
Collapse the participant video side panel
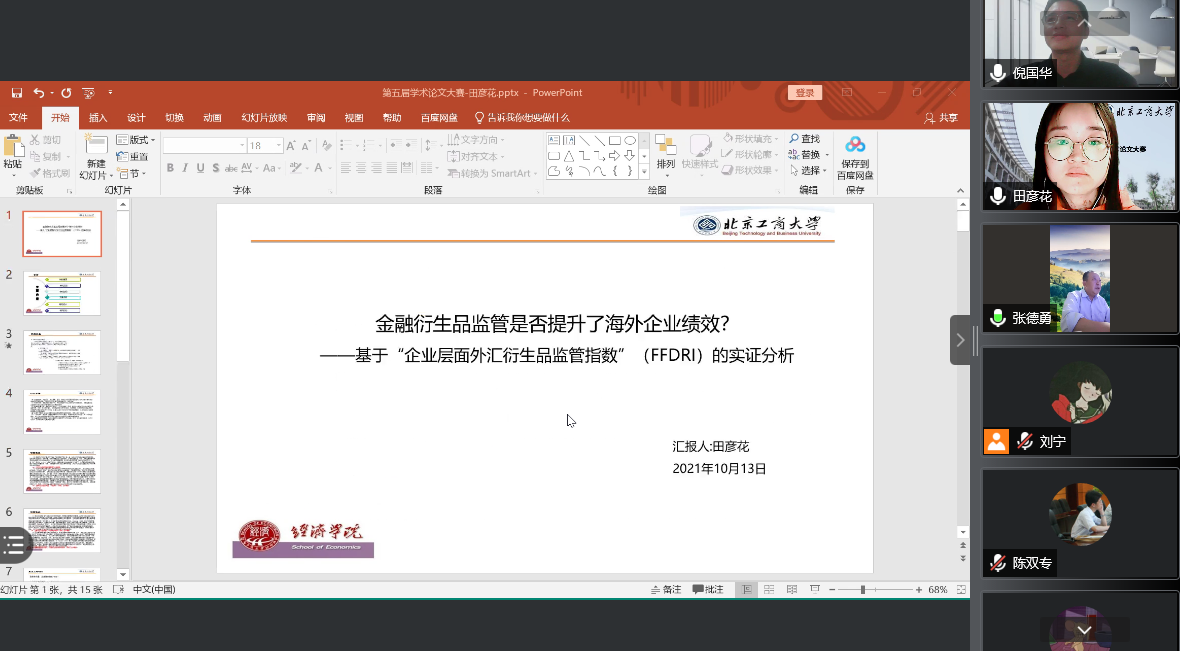(960, 340)
